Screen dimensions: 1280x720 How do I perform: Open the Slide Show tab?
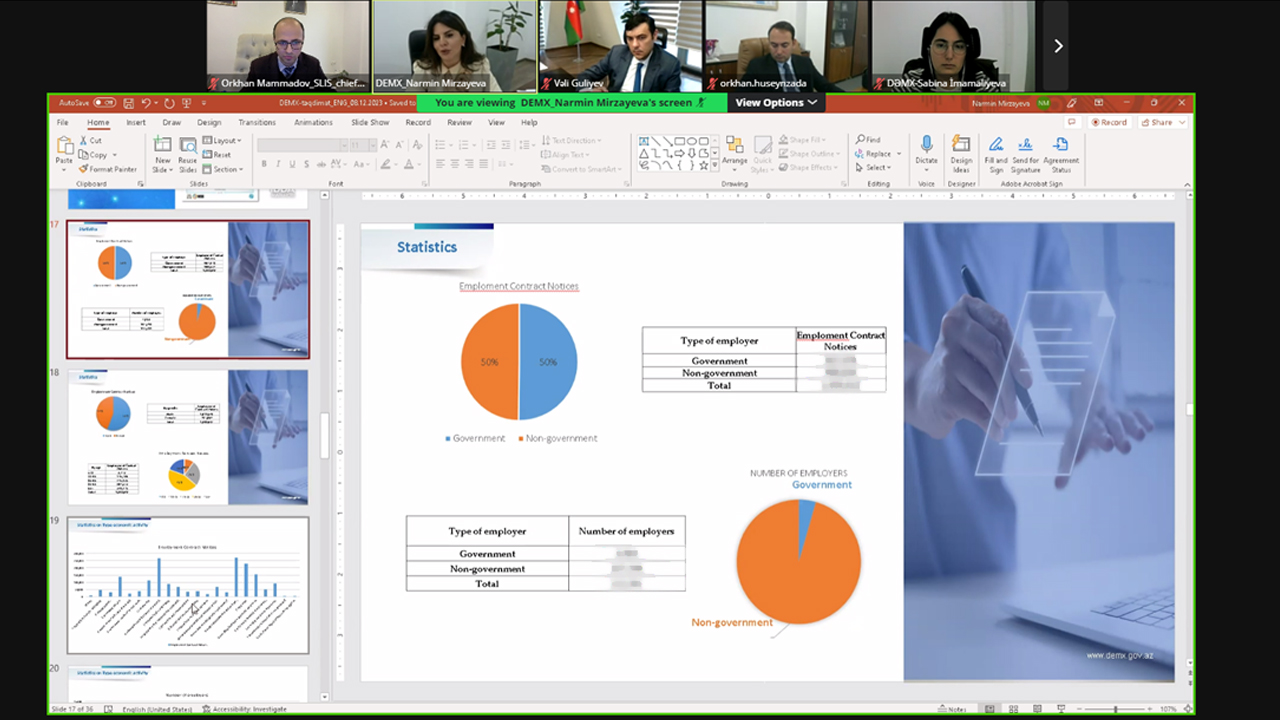(370, 122)
